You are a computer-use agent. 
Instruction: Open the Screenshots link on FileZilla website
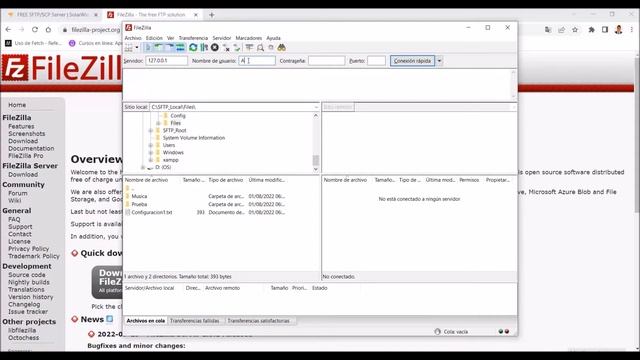point(27,134)
